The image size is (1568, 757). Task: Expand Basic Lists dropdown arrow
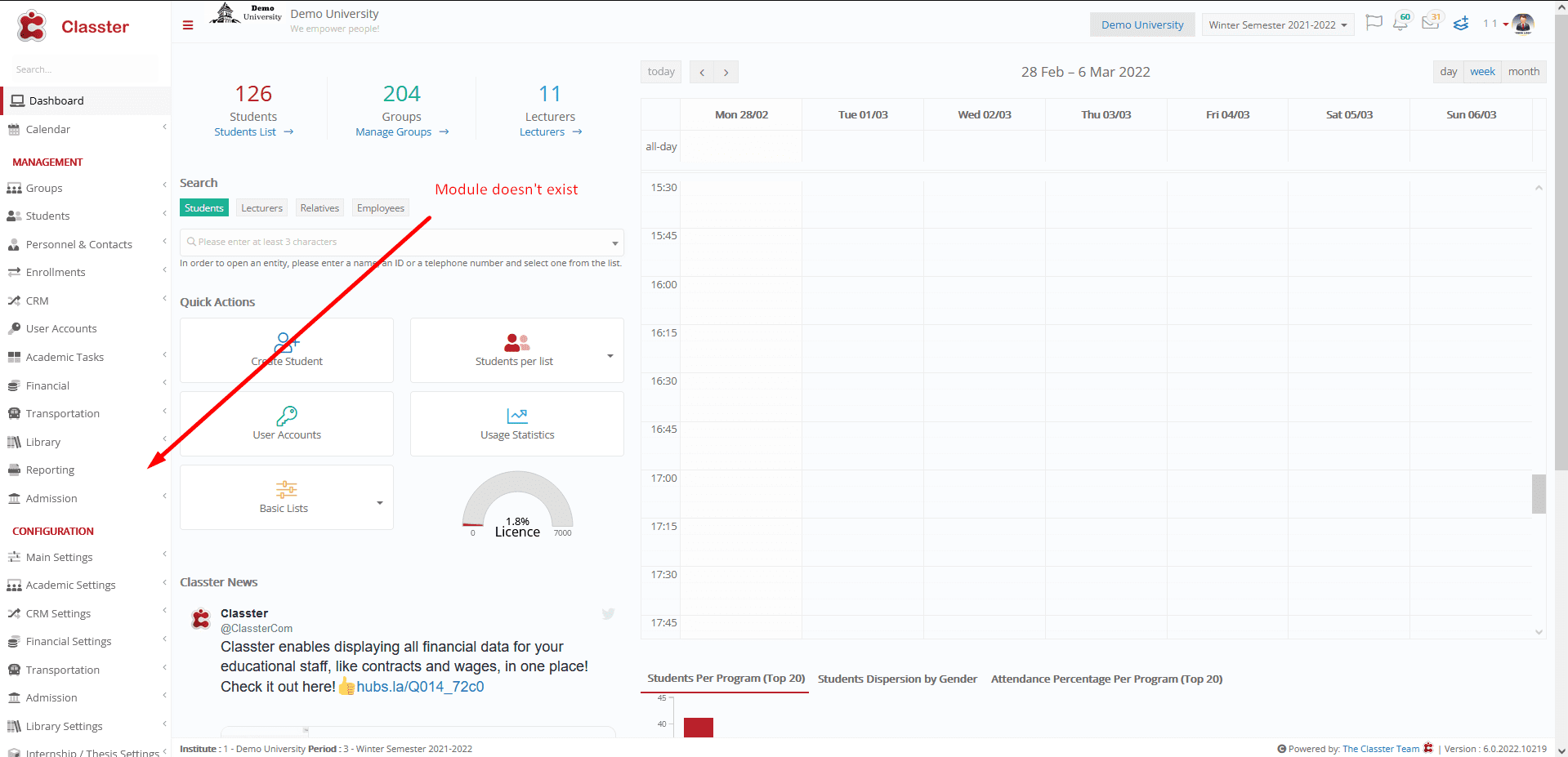pyautogui.click(x=380, y=503)
